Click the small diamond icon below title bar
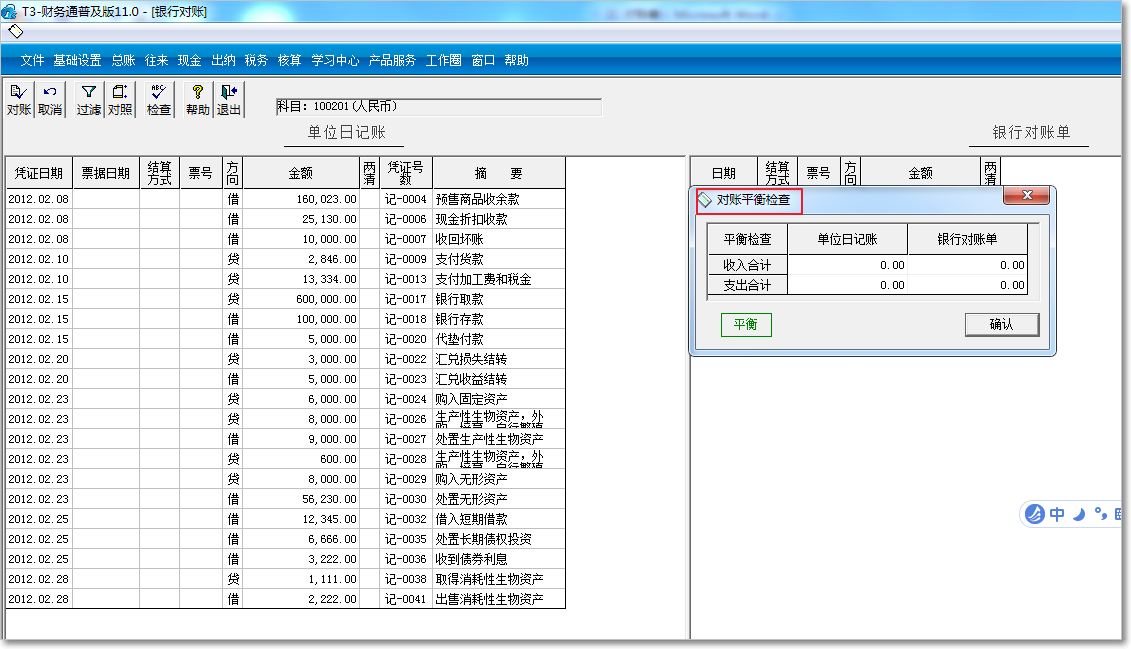The width and height of the screenshot is (1131, 649). coord(15,31)
